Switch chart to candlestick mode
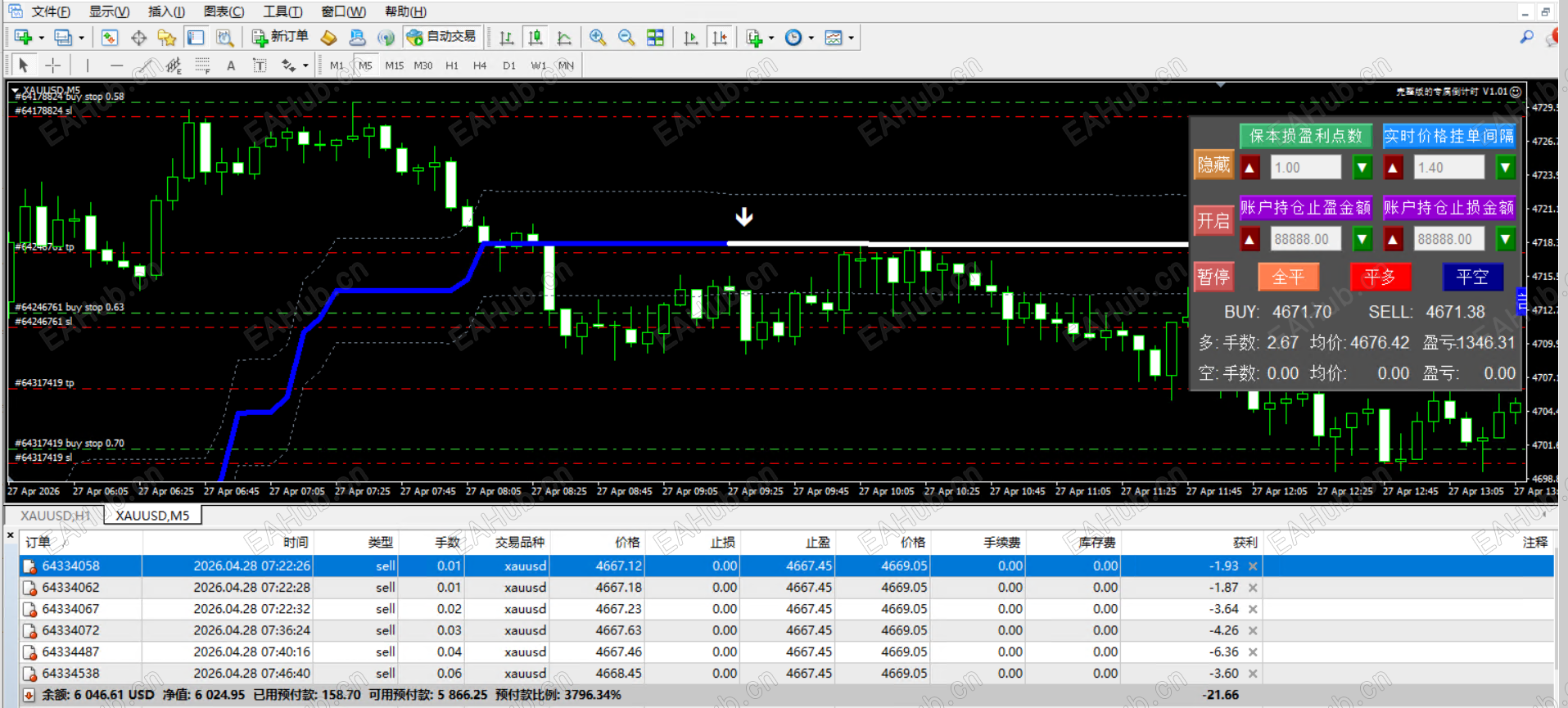This screenshot has height=708, width=1568. (x=535, y=38)
